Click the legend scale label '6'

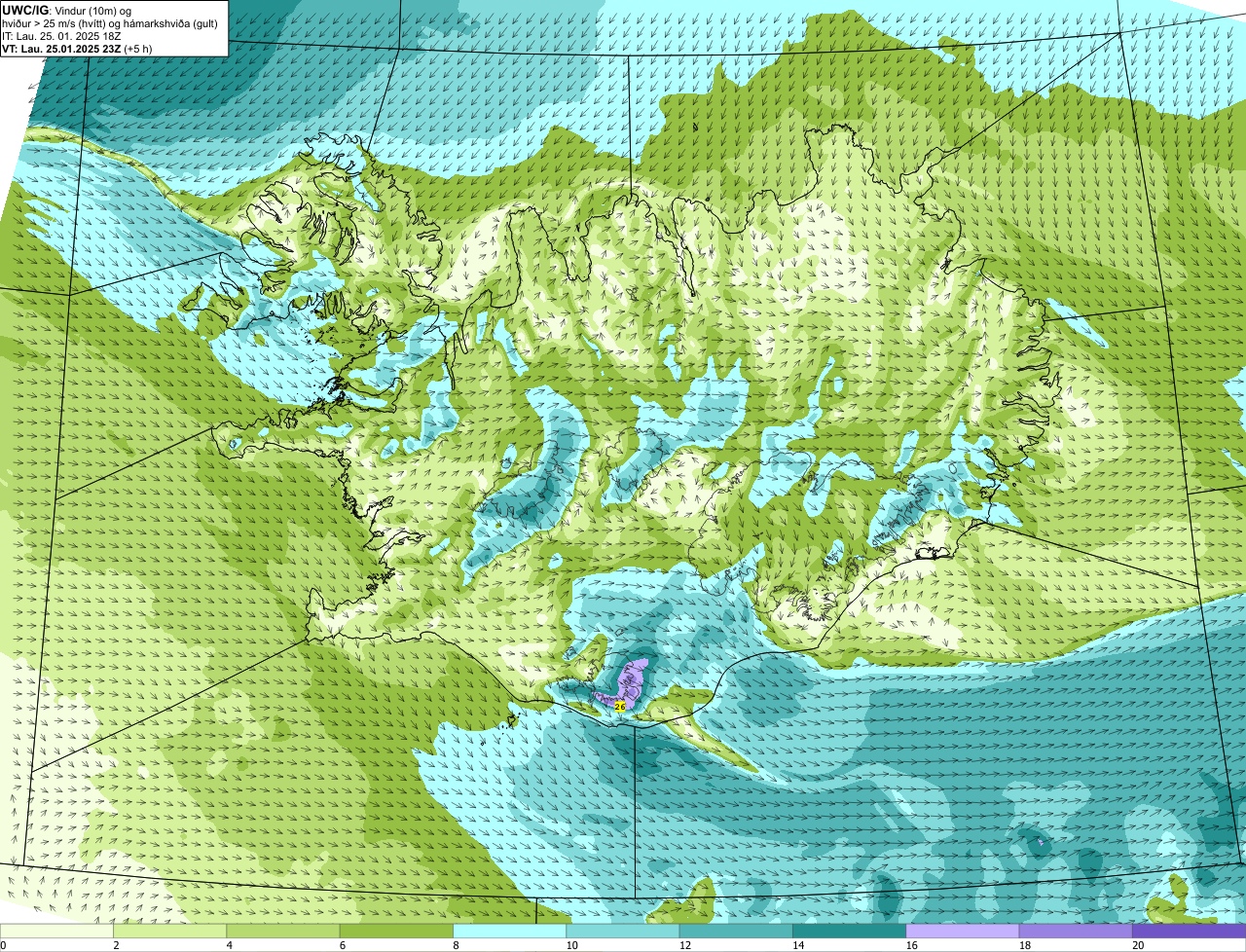point(343,945)
